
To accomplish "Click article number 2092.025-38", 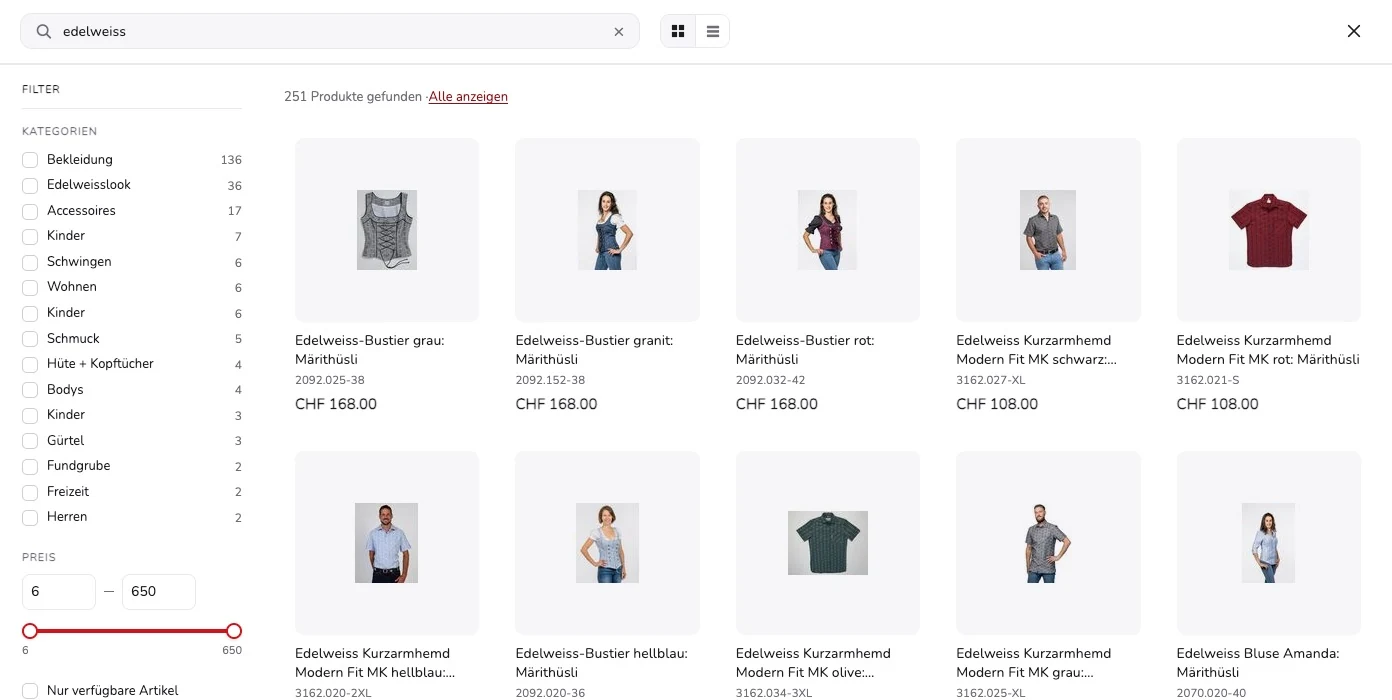I will [330, 380].
